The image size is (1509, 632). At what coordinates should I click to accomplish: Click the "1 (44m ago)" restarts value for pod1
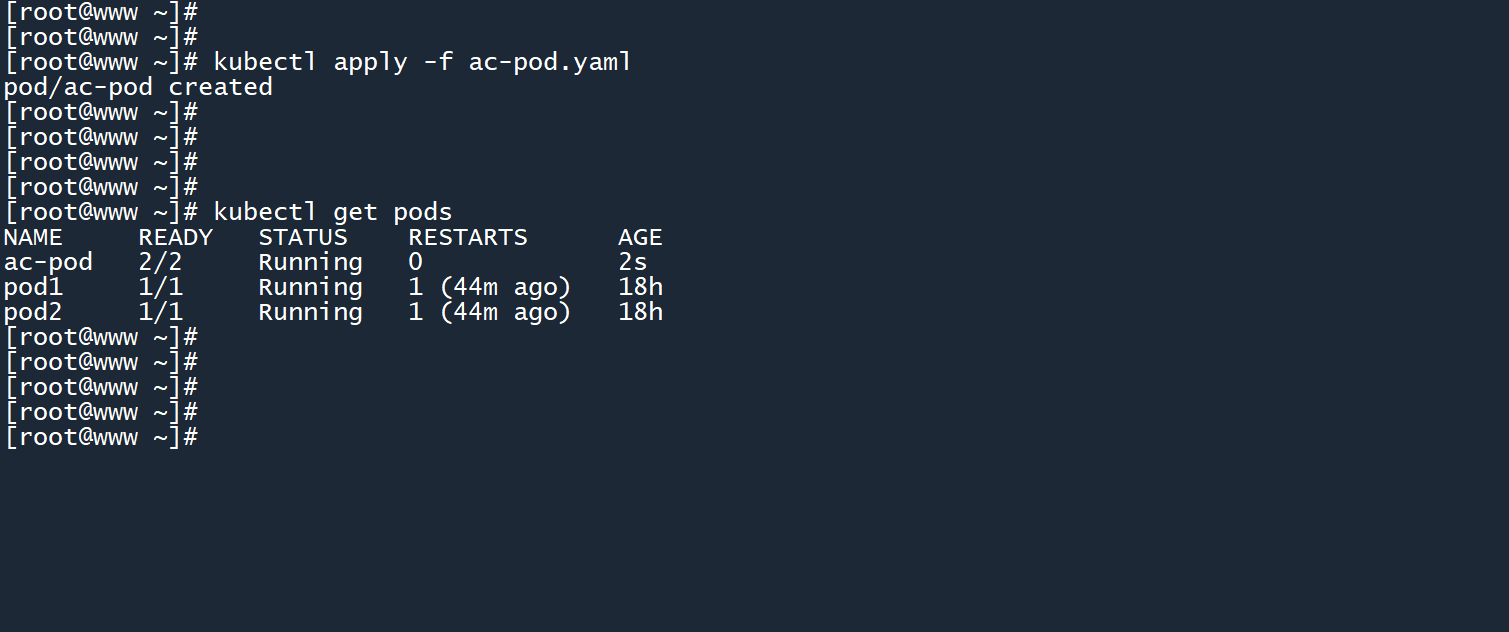point(489,287)
